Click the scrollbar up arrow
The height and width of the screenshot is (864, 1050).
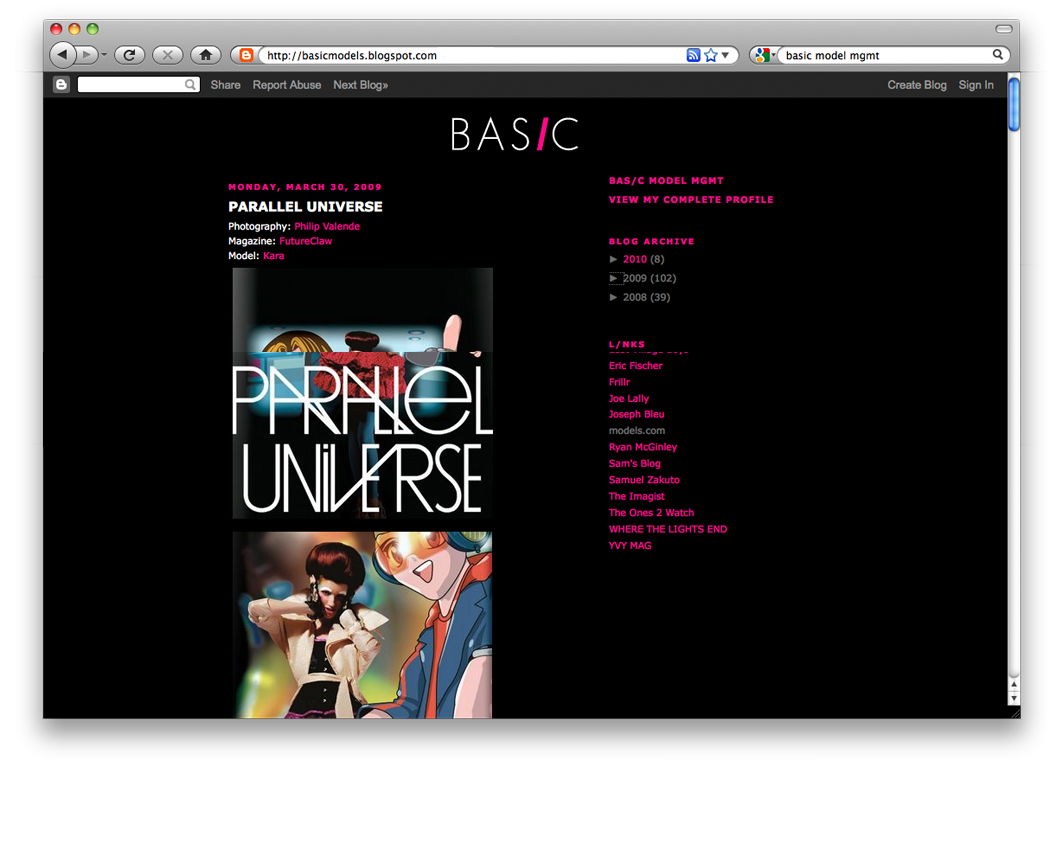(1014, 685)
